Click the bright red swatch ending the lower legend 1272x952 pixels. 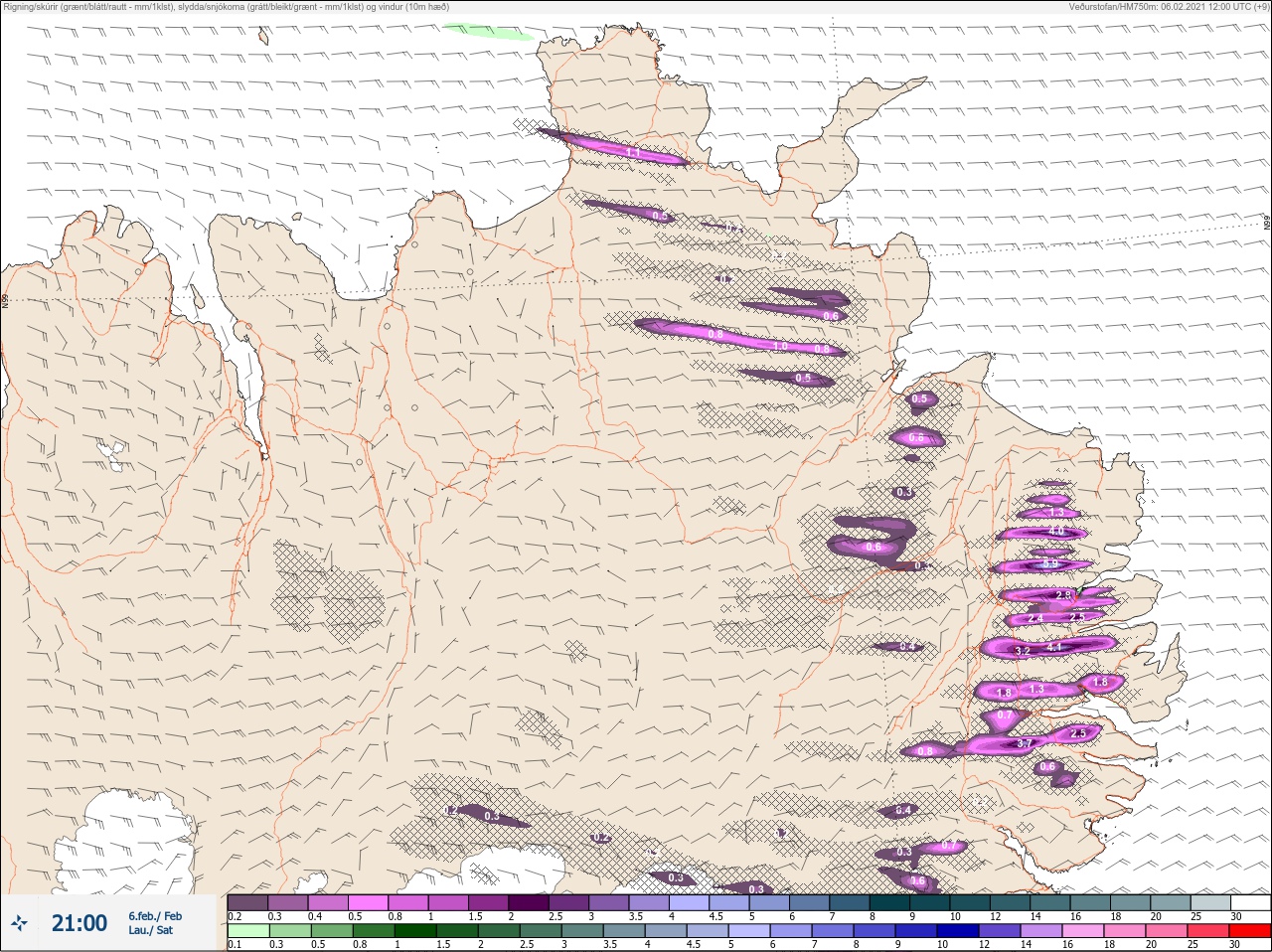coord(1250,931)
